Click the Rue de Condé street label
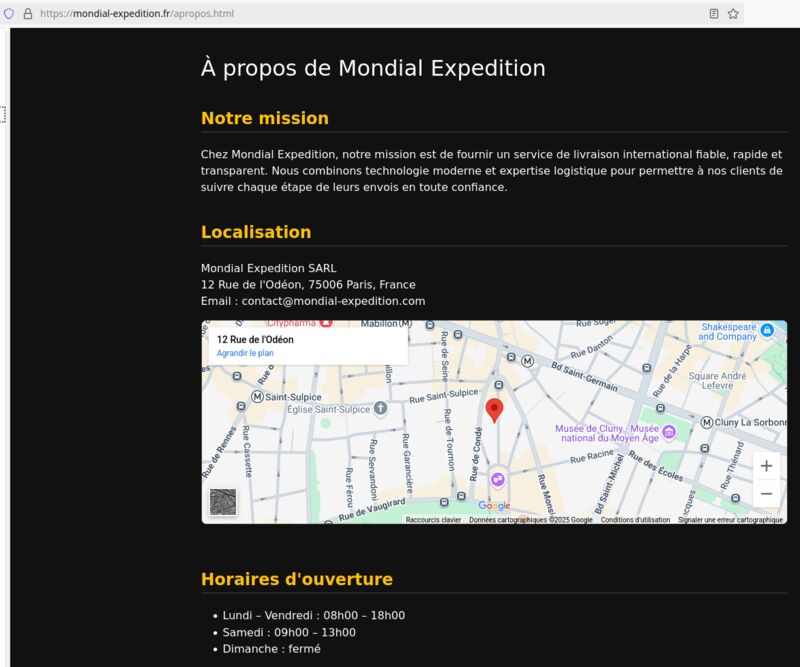Screen dimensions: 800x667 pyautogui.click(x=476, y=454)
